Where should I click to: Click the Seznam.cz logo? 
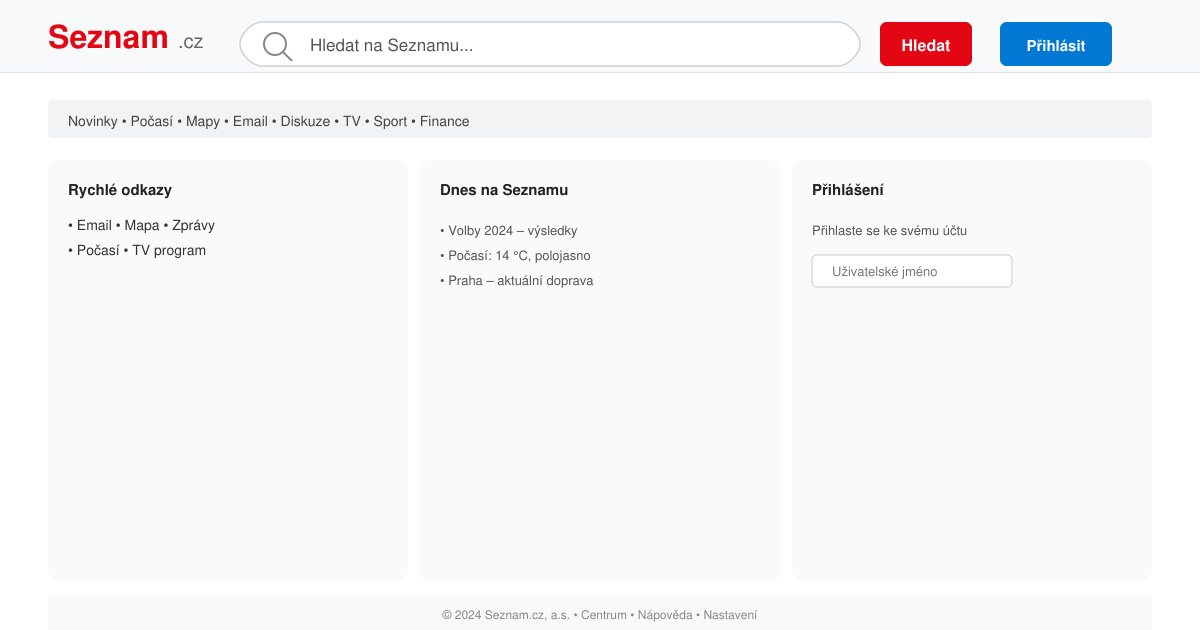(x=125, y=38)
